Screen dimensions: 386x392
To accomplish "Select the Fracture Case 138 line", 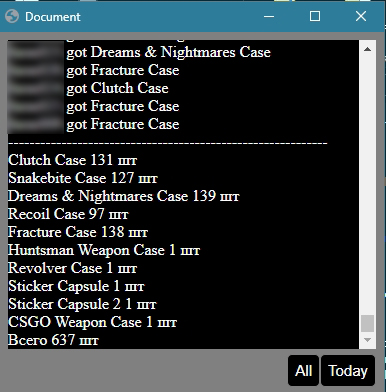I will [x=78, y=232].
